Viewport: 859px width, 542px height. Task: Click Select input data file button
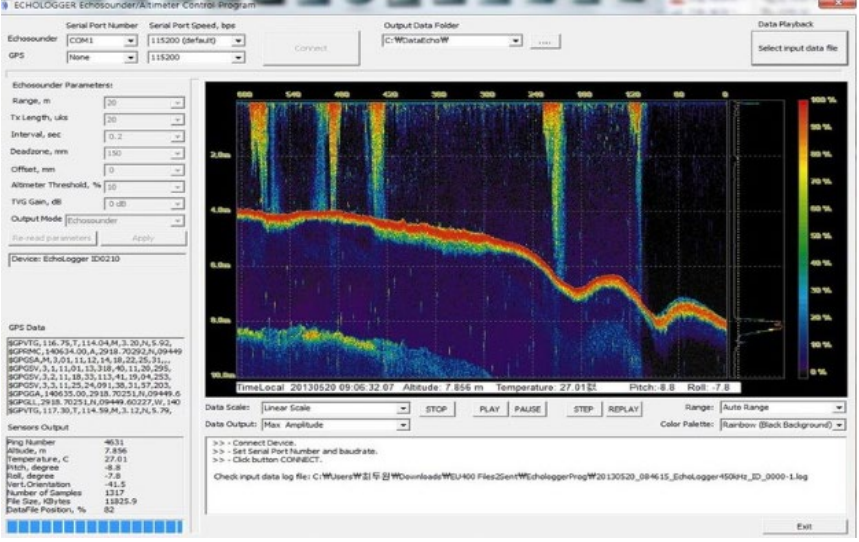pyautogui.click(x=798, y=48)
